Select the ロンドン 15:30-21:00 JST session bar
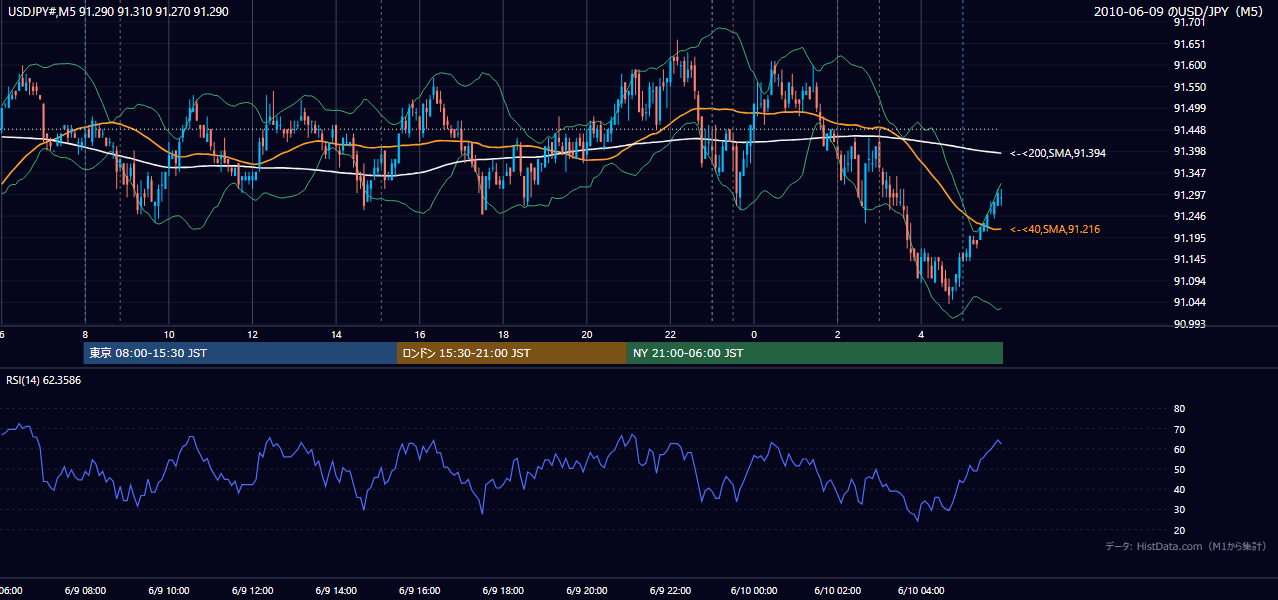 click(x=512, y=353)
